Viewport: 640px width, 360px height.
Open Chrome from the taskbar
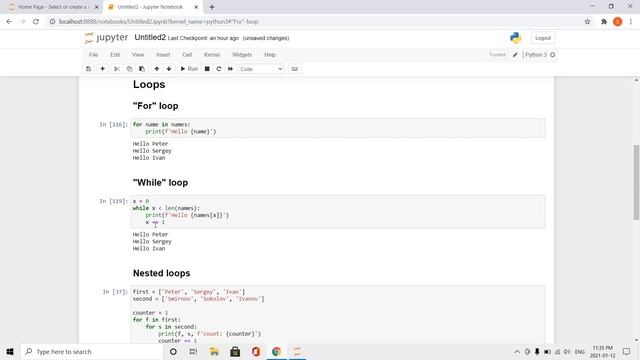pos(276,351)
